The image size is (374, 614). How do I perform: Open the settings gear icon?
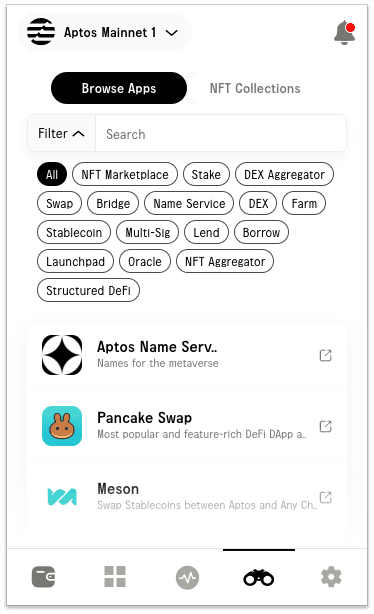click(x=331, y=577)
